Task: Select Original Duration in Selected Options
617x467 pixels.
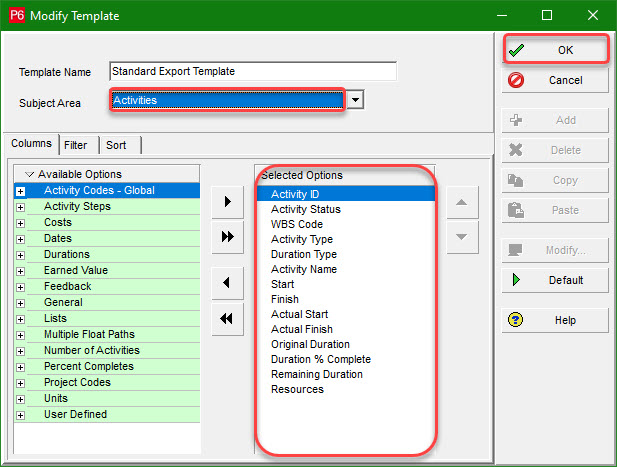Action: (x=346, y=344)
